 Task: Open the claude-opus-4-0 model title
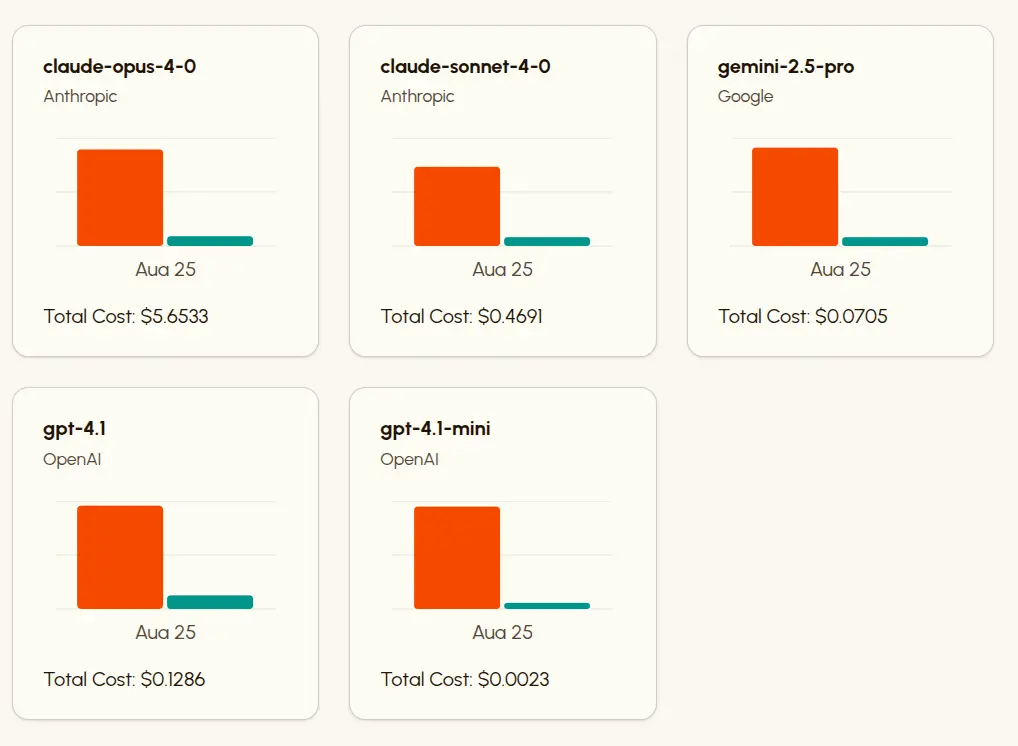127,67
